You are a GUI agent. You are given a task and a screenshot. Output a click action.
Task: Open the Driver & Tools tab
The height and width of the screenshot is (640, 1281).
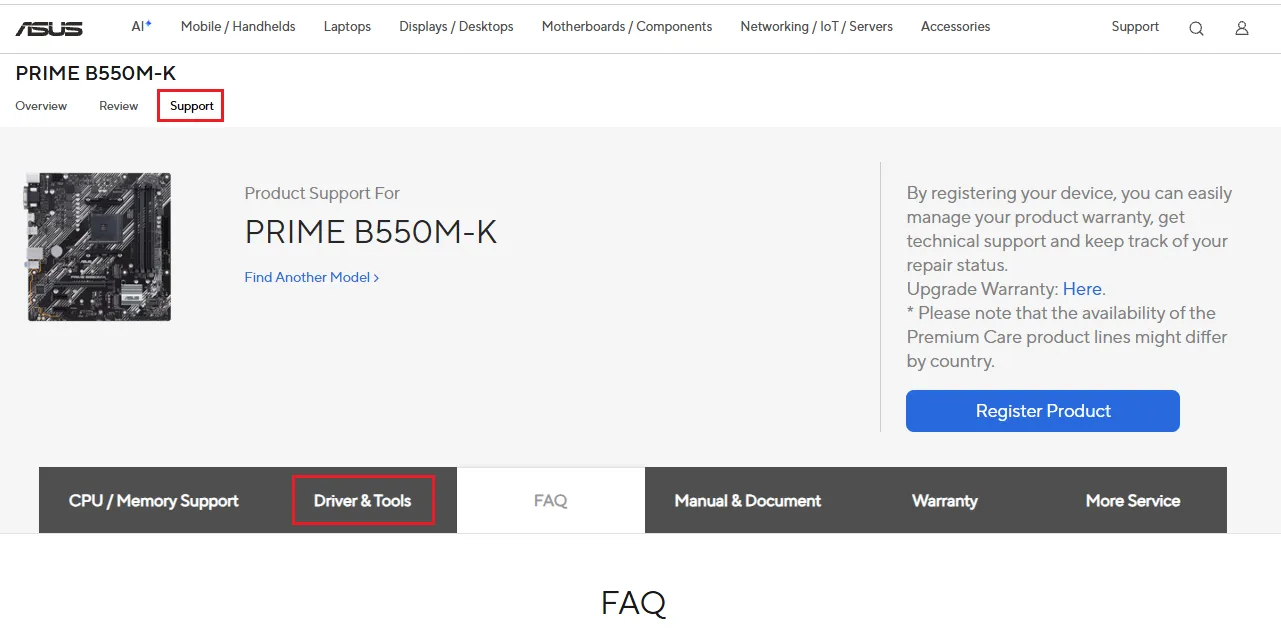point(363,500)
